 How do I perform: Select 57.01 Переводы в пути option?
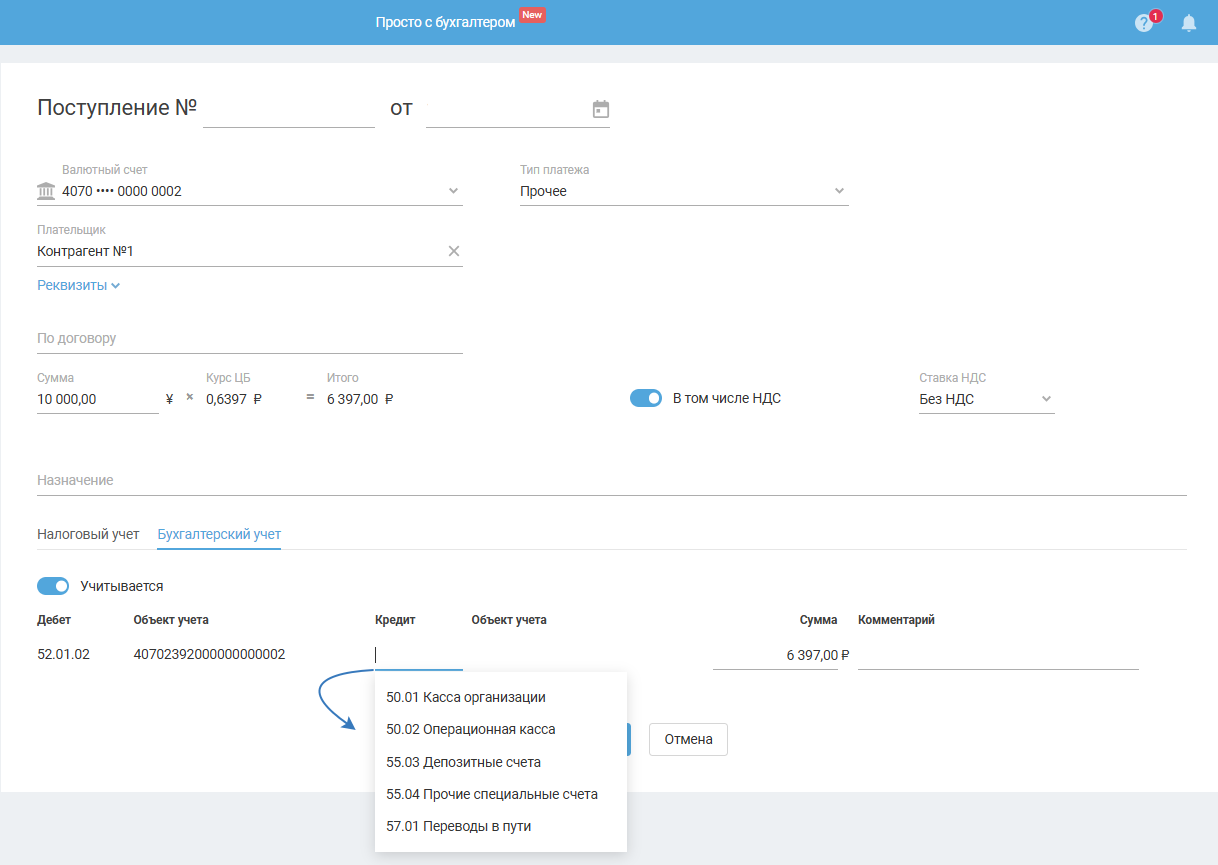click(459, 826)
